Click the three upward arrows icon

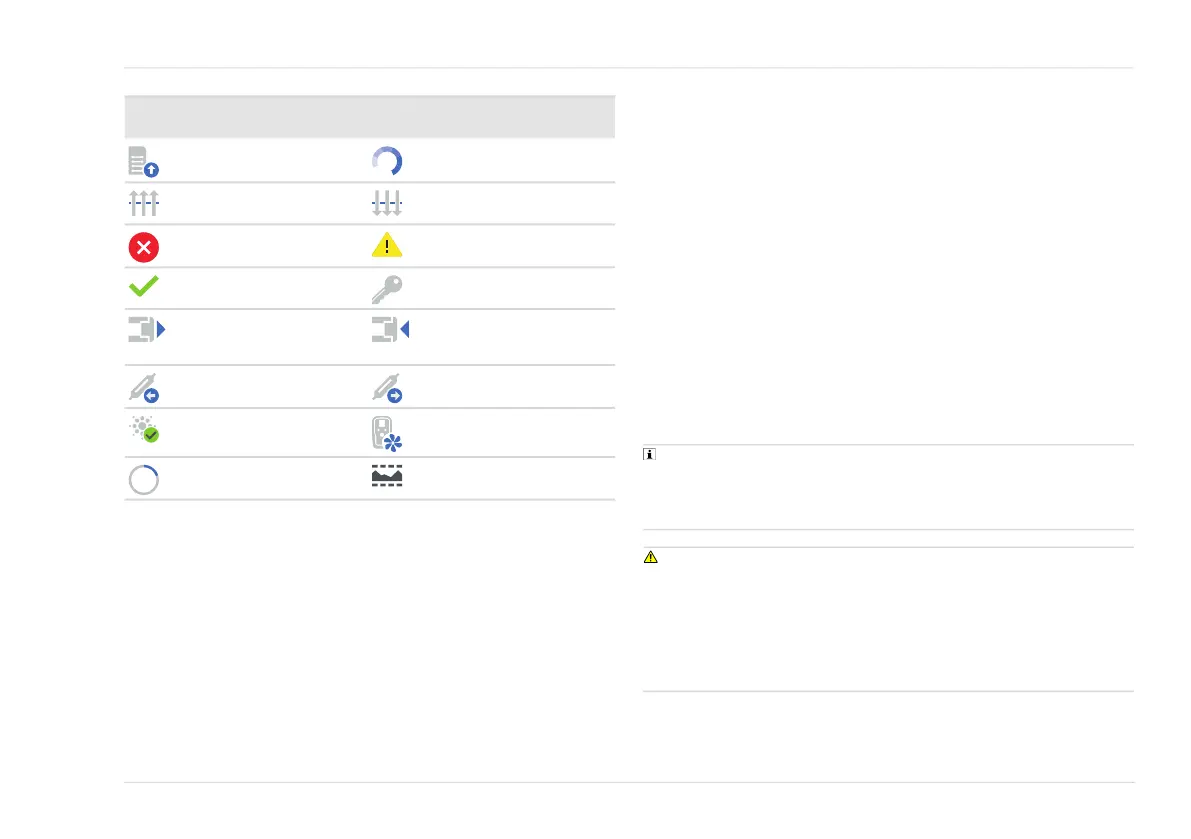(144, 203)
